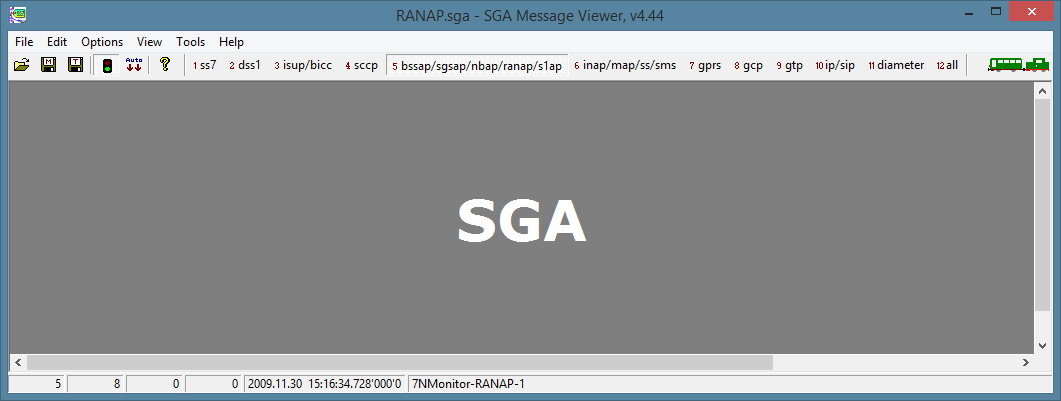Select the isup/bicc filter tab

click(x=303, y=66)
